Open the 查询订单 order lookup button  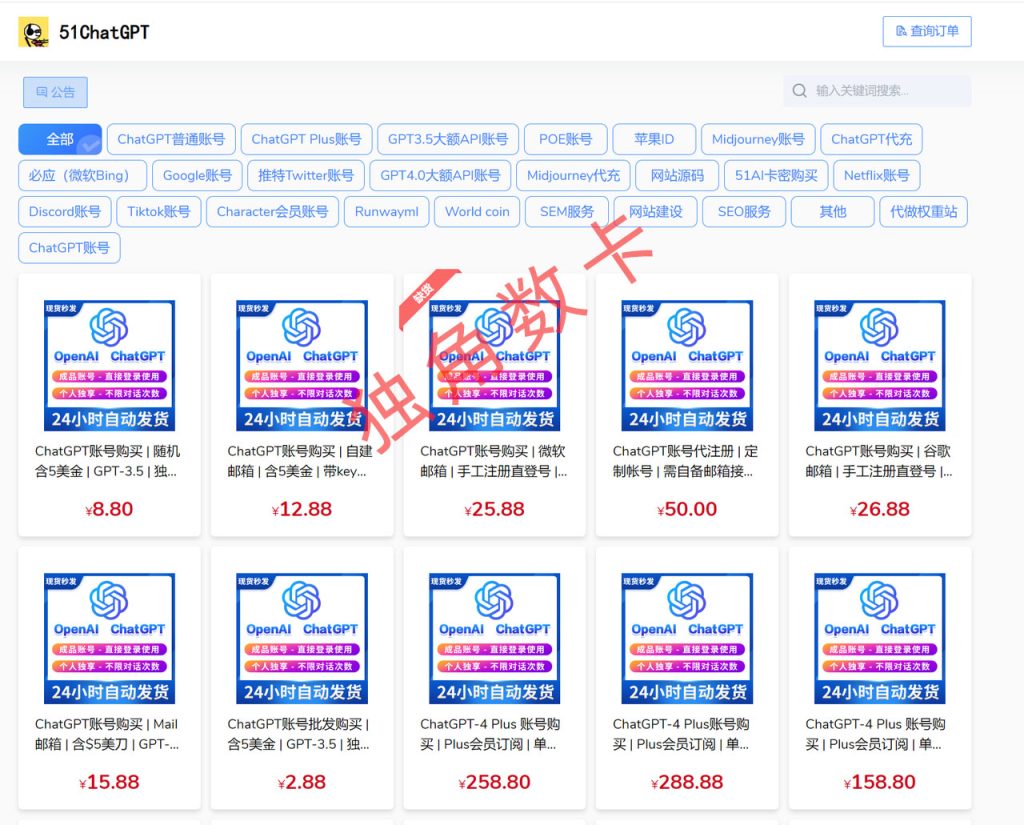click(926, 31)
